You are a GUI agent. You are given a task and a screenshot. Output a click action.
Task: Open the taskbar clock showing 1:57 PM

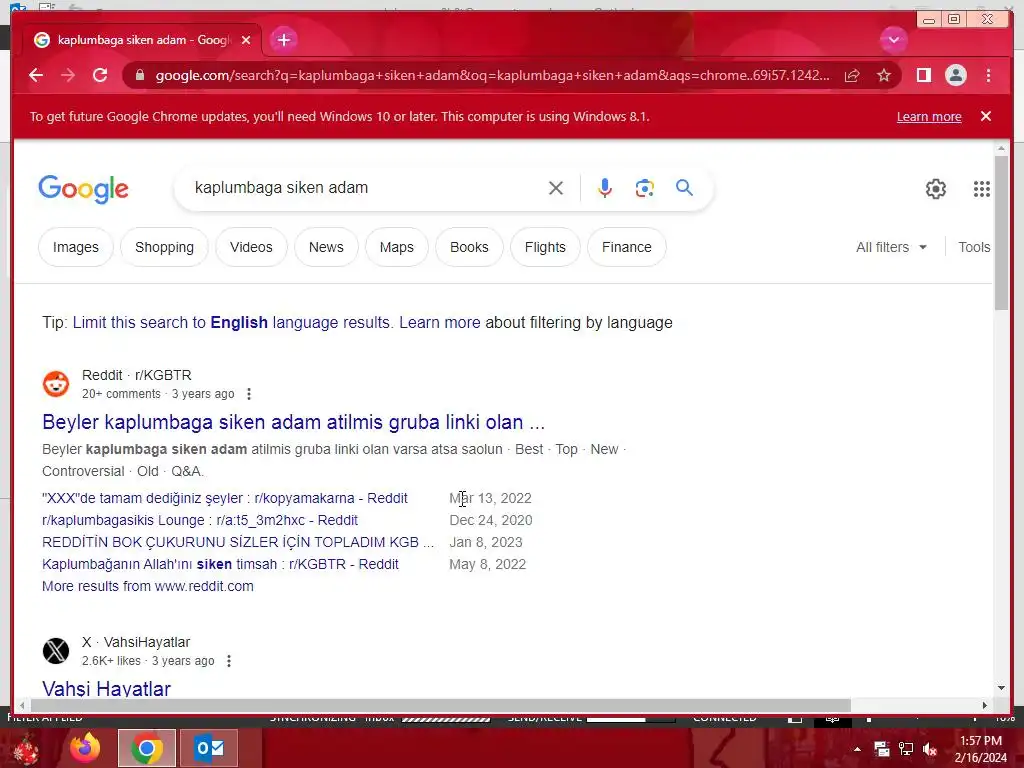click(x=981, y=749)
